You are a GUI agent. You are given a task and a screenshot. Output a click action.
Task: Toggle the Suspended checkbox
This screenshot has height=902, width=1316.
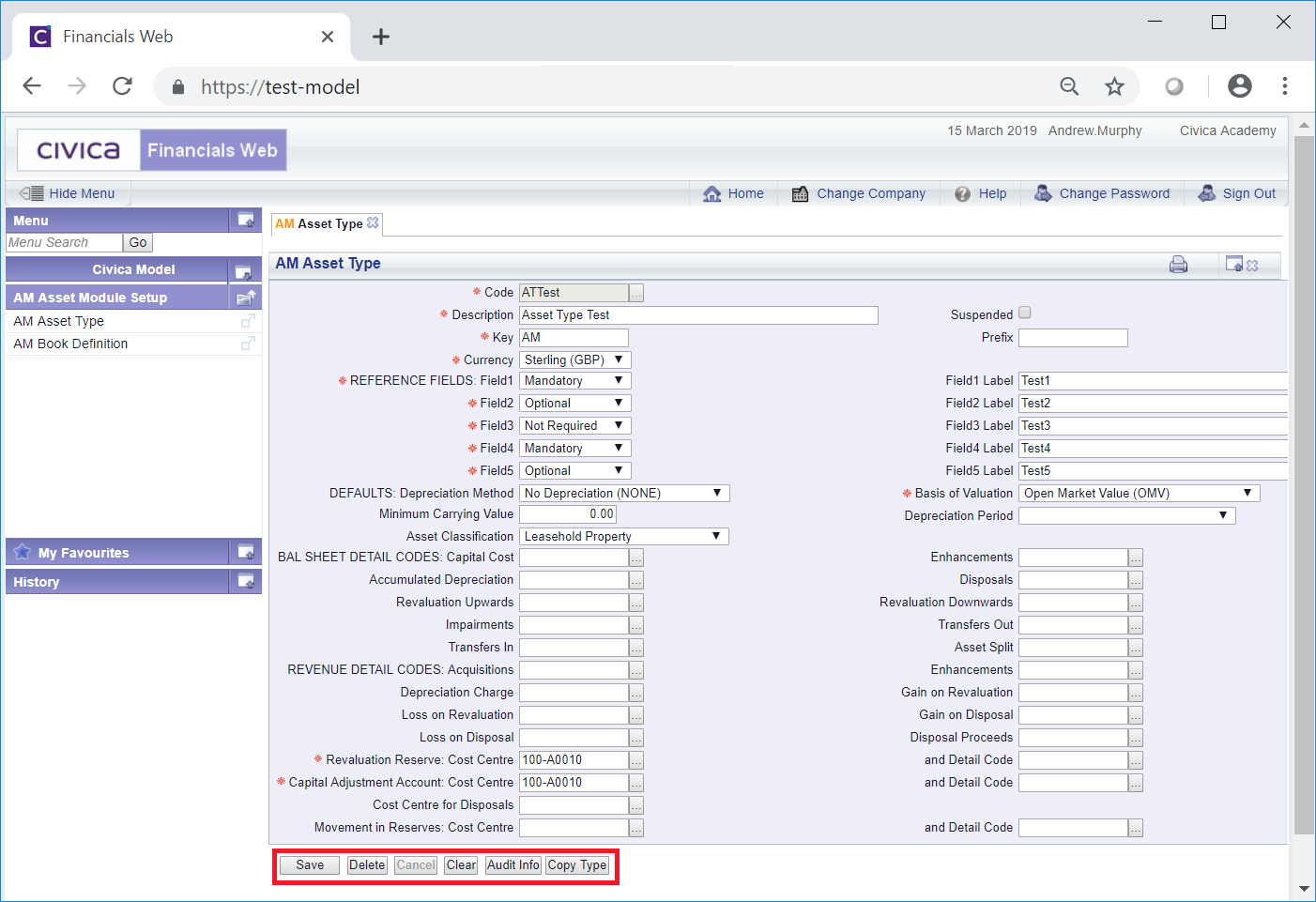[1025, 313]
